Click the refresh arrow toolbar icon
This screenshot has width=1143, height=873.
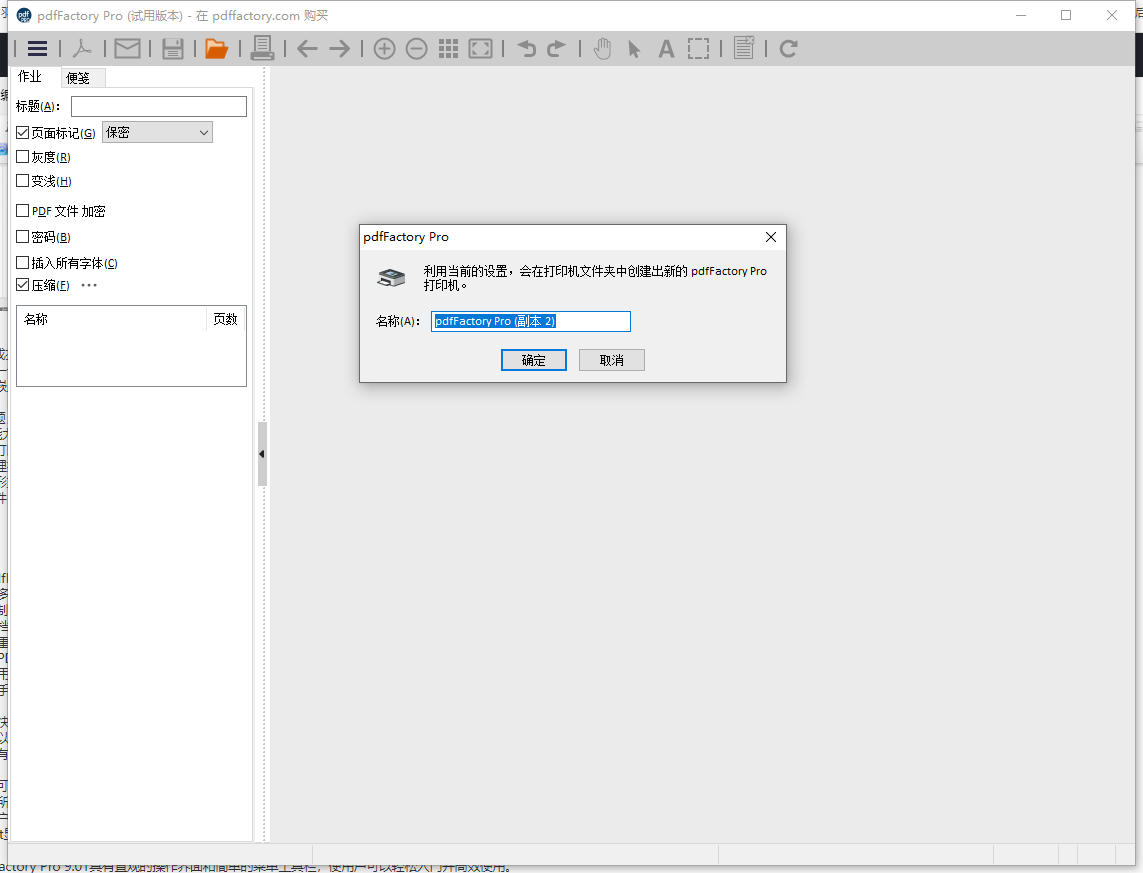(x=788, y=48)
